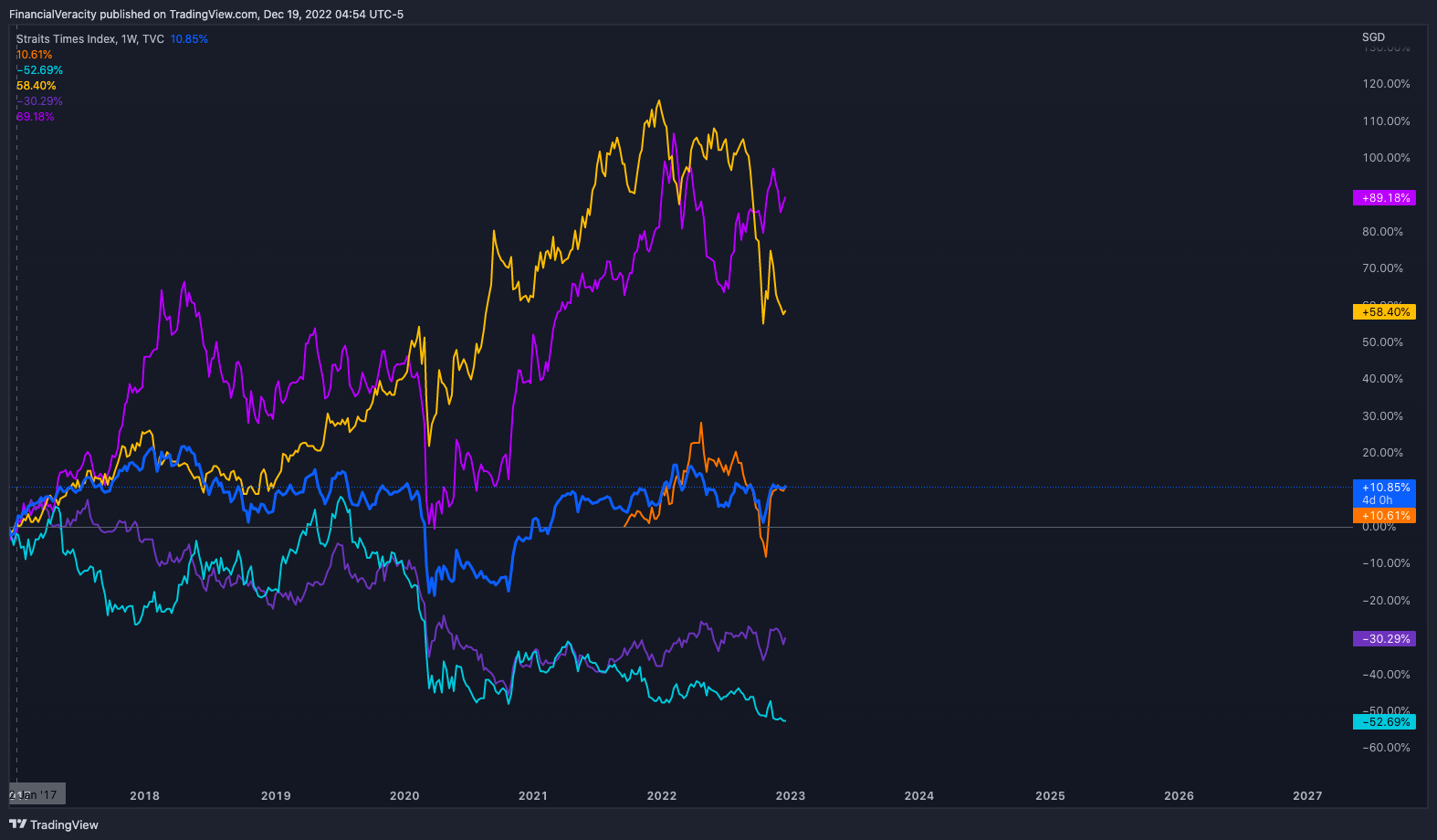Click the blue +10.85% price axis tag

tap(1384, 488)
